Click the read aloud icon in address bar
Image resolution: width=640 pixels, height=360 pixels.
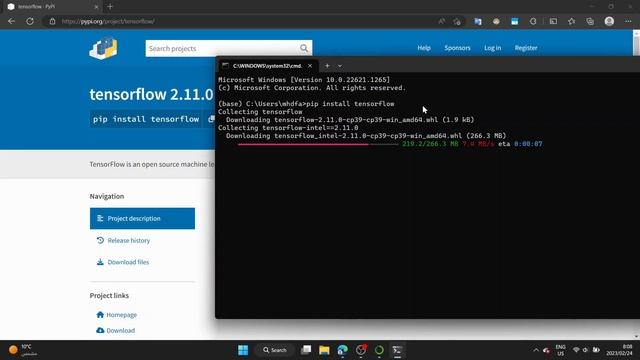tap(442, 21)
